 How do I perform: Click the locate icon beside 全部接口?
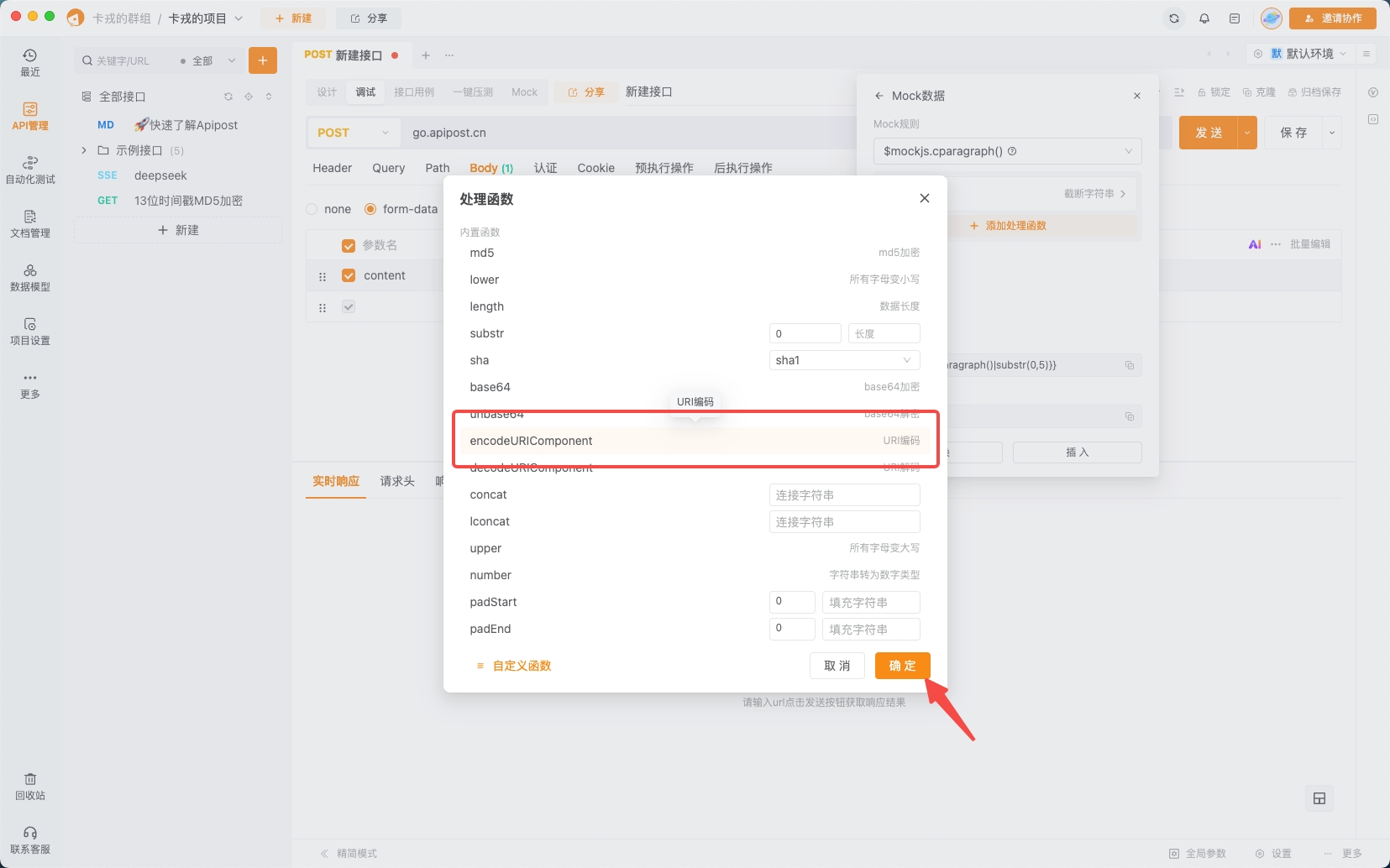pyautogui.click(x=249, y=97)
